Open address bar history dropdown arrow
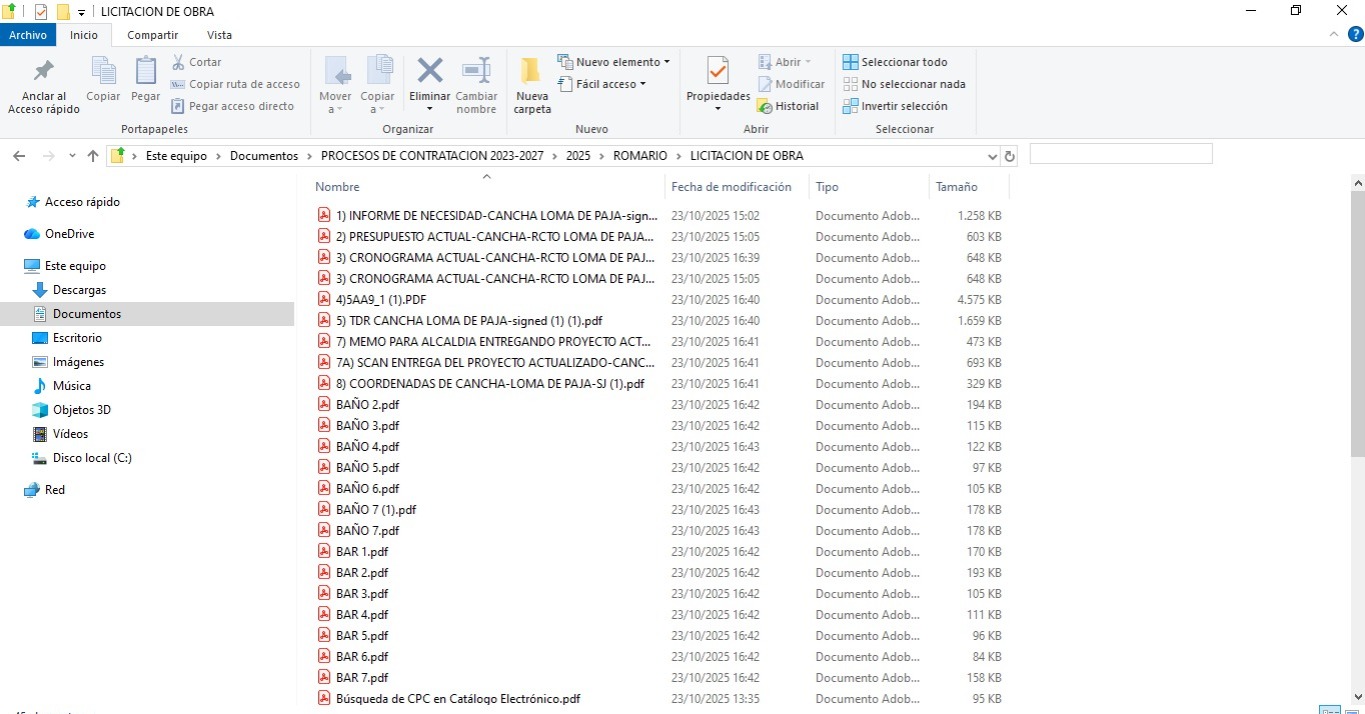1365x714 pixels. tap(992, 156)
